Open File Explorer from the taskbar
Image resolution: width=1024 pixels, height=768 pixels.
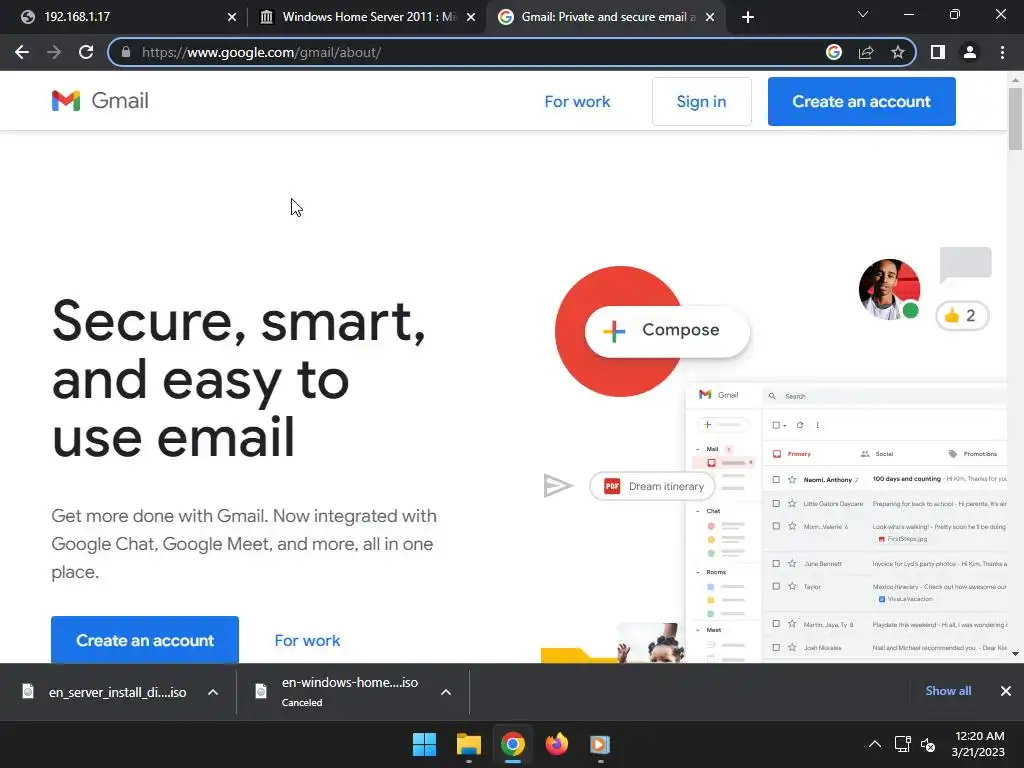coord(468,744)
